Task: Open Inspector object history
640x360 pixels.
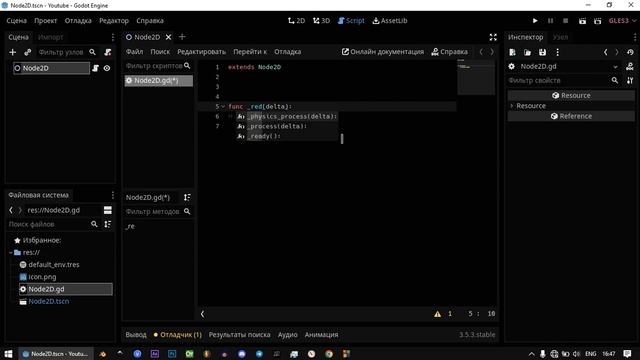Action: [630, 52]
